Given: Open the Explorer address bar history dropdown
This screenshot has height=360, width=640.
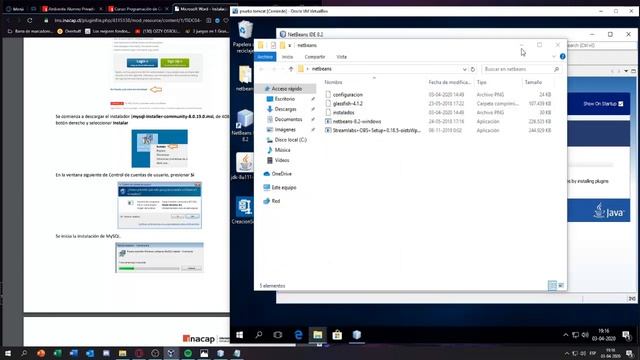Looking at the screenshot, I should click(464, 69).
